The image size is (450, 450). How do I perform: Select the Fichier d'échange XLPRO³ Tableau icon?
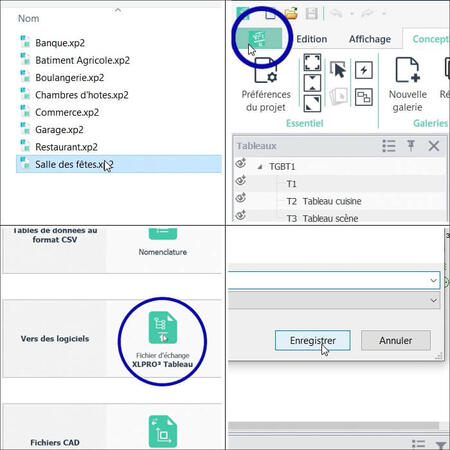tap(163, 328)
